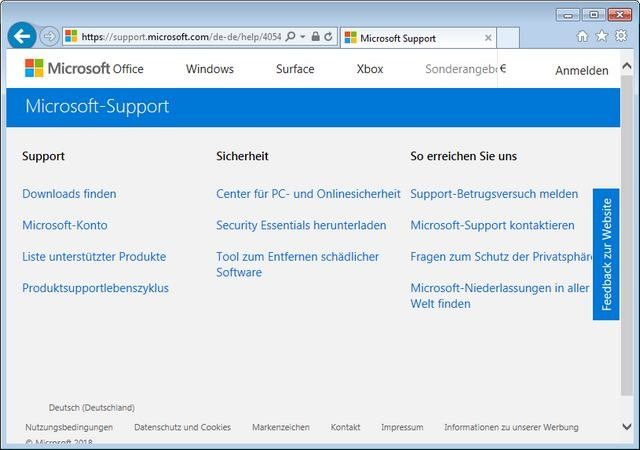This screenshot has height=450, width=640.
Task: Open a new blank tab
Action: tap(508, 38)
